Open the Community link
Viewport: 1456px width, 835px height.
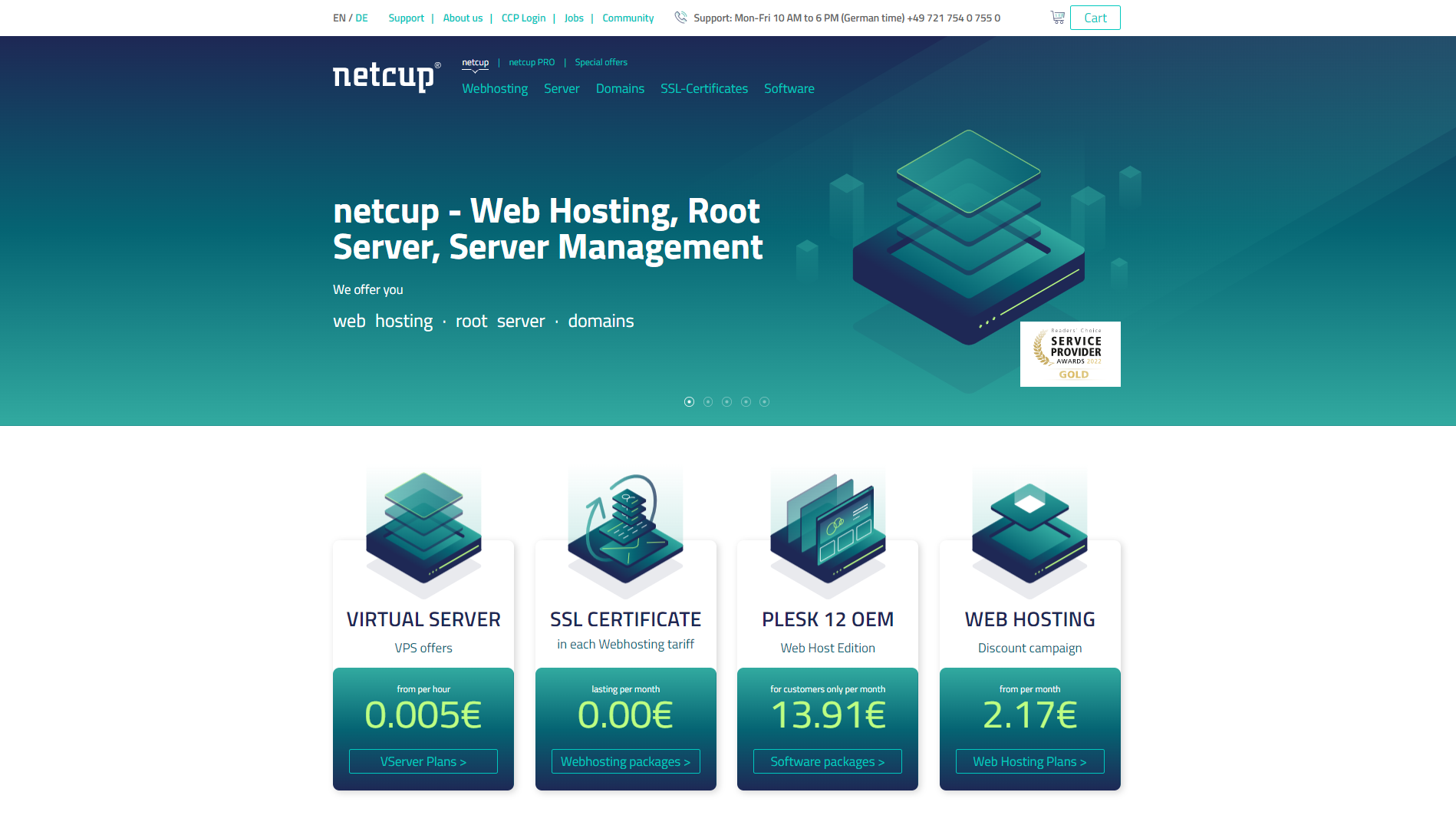pos(628,18)
